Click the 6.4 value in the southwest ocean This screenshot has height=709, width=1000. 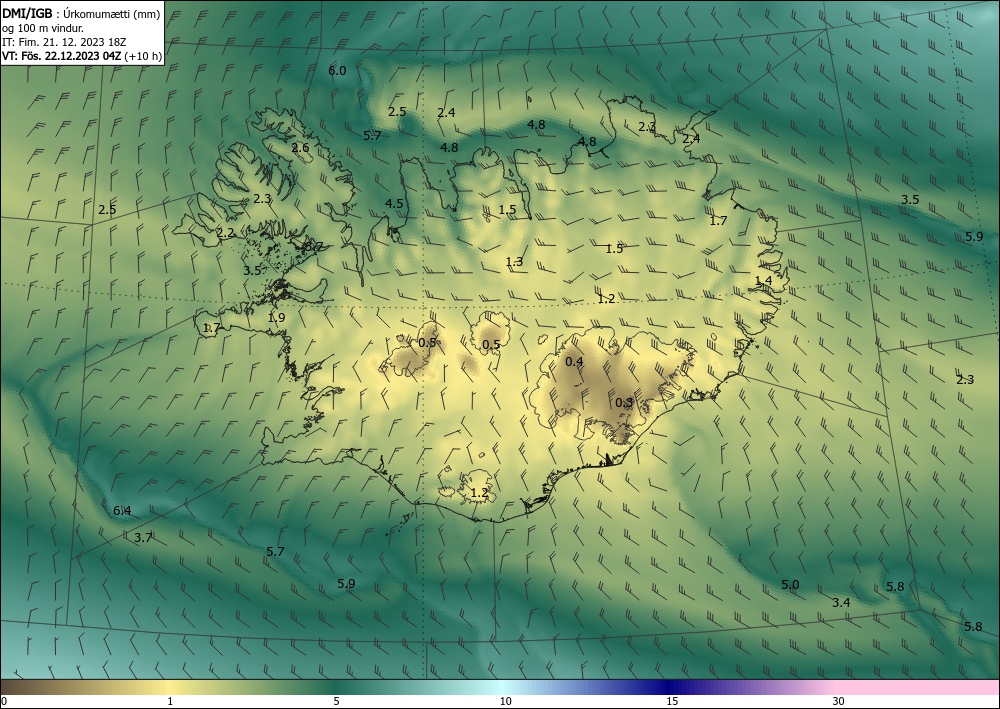click(122, 511)
